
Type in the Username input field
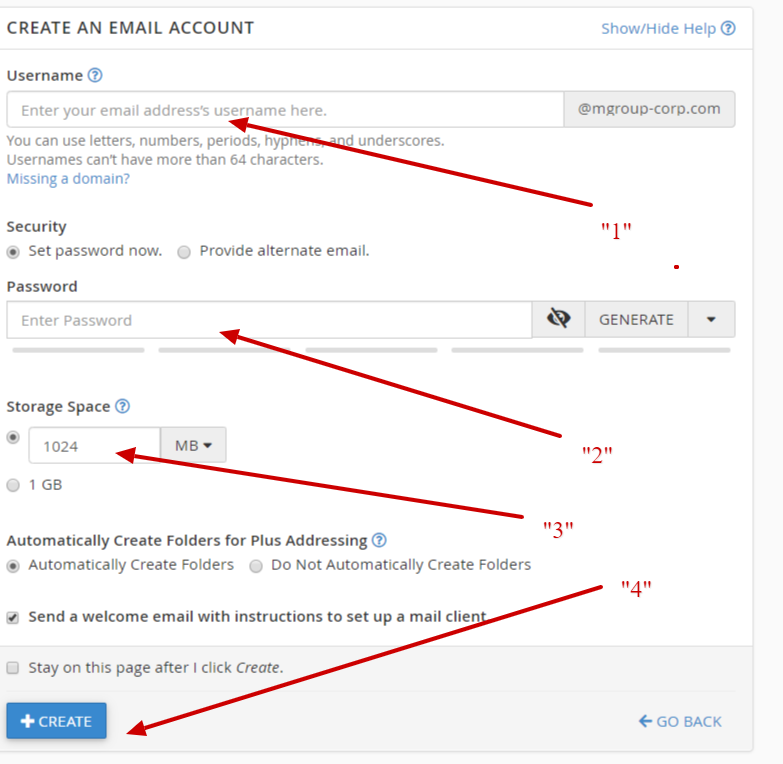pyautogui.click(x=285, y=110)
